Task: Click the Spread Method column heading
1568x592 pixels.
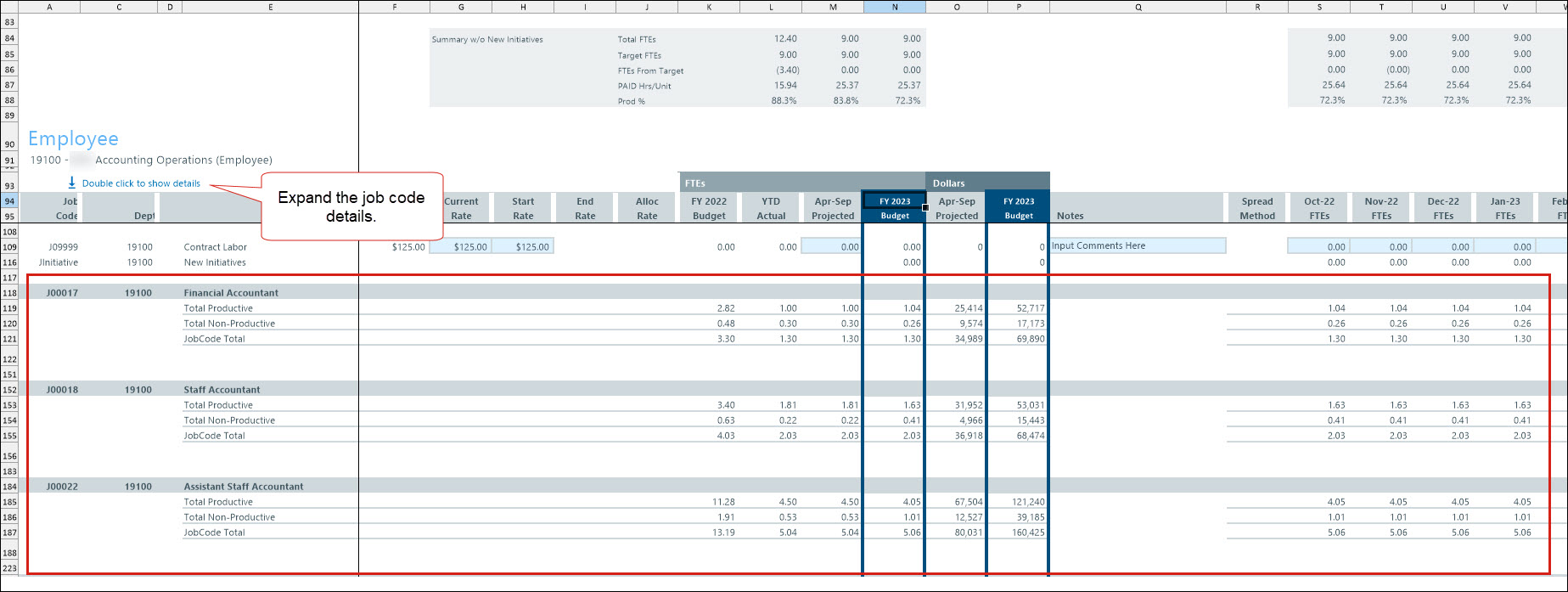Action: [1257, 208]
